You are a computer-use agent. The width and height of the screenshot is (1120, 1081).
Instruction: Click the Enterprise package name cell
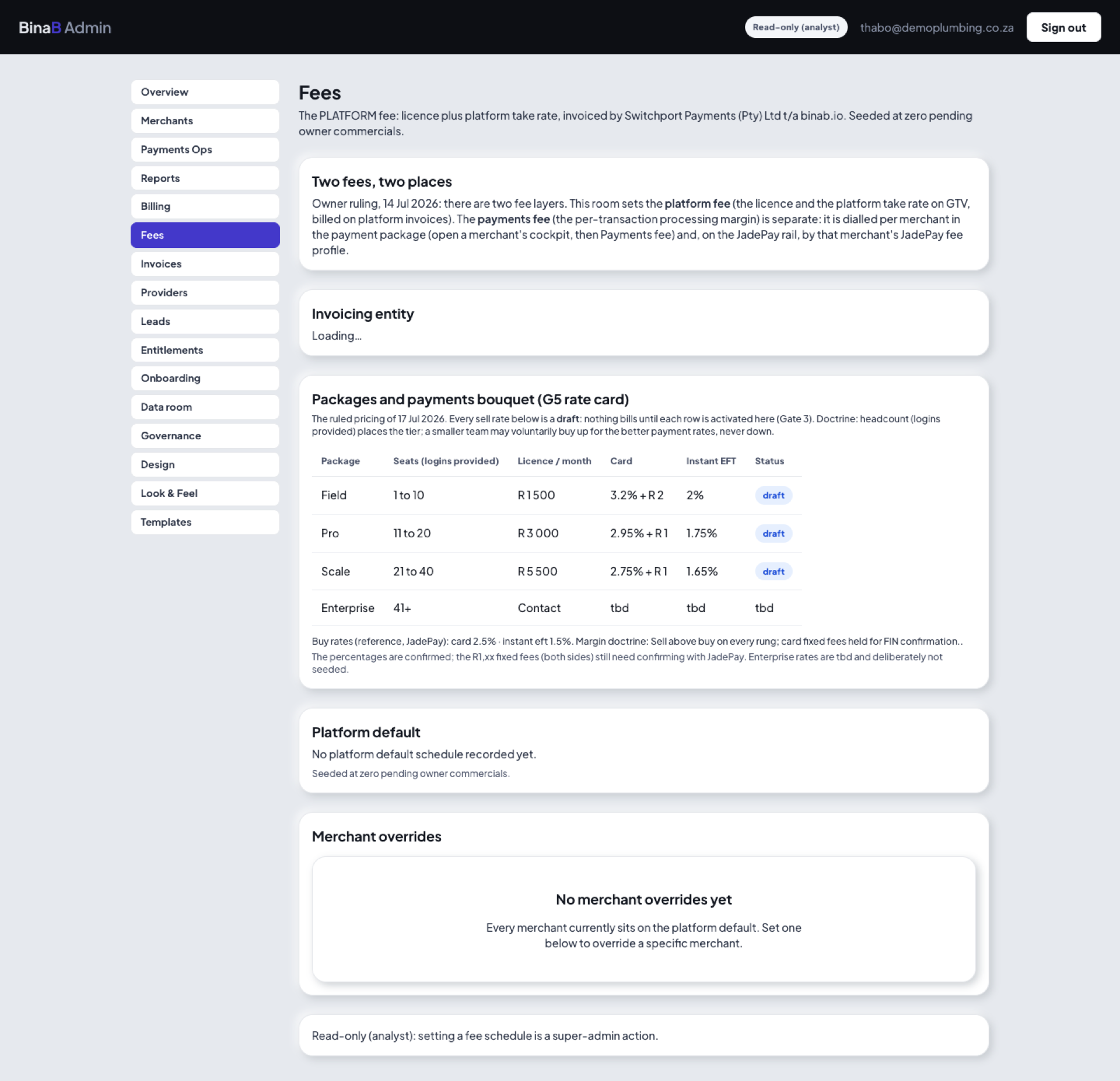pos(348,608)
